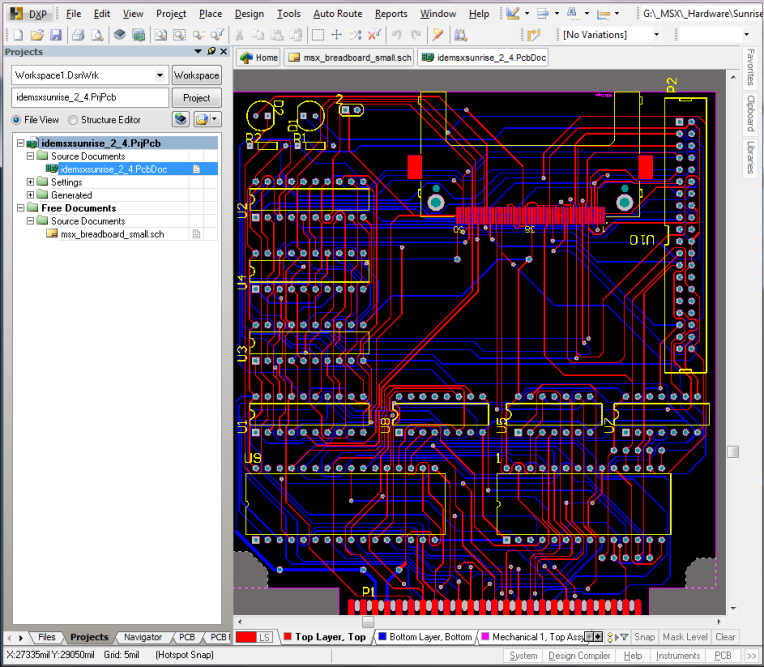This screenshot has height=667, width=764.
Task: Open the dropdown beside utility tools
Action: pos(527,14)
